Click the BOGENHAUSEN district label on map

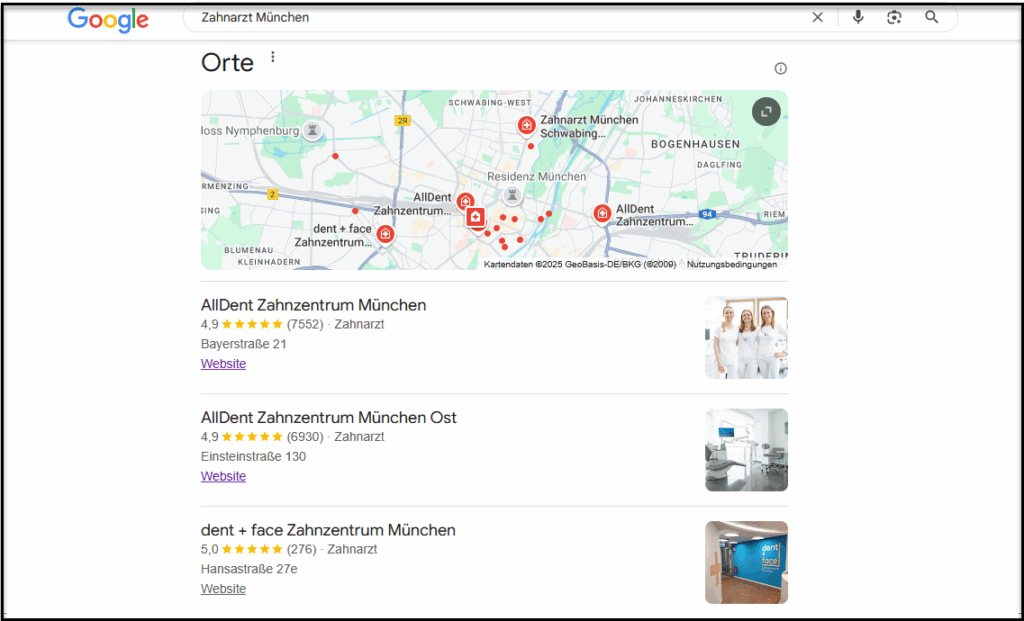(696, 144)
